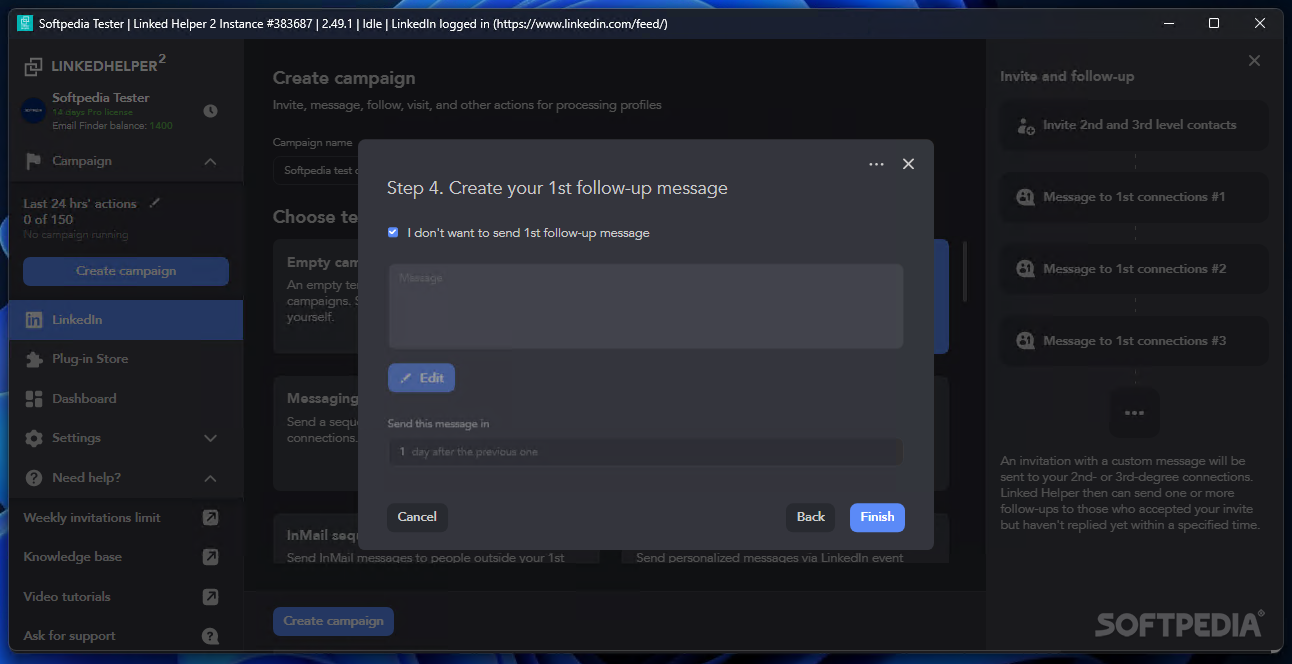Collapse the Need help? section chevron
This screenshot has width=1292, height=664.
click(x=210, y=478)
